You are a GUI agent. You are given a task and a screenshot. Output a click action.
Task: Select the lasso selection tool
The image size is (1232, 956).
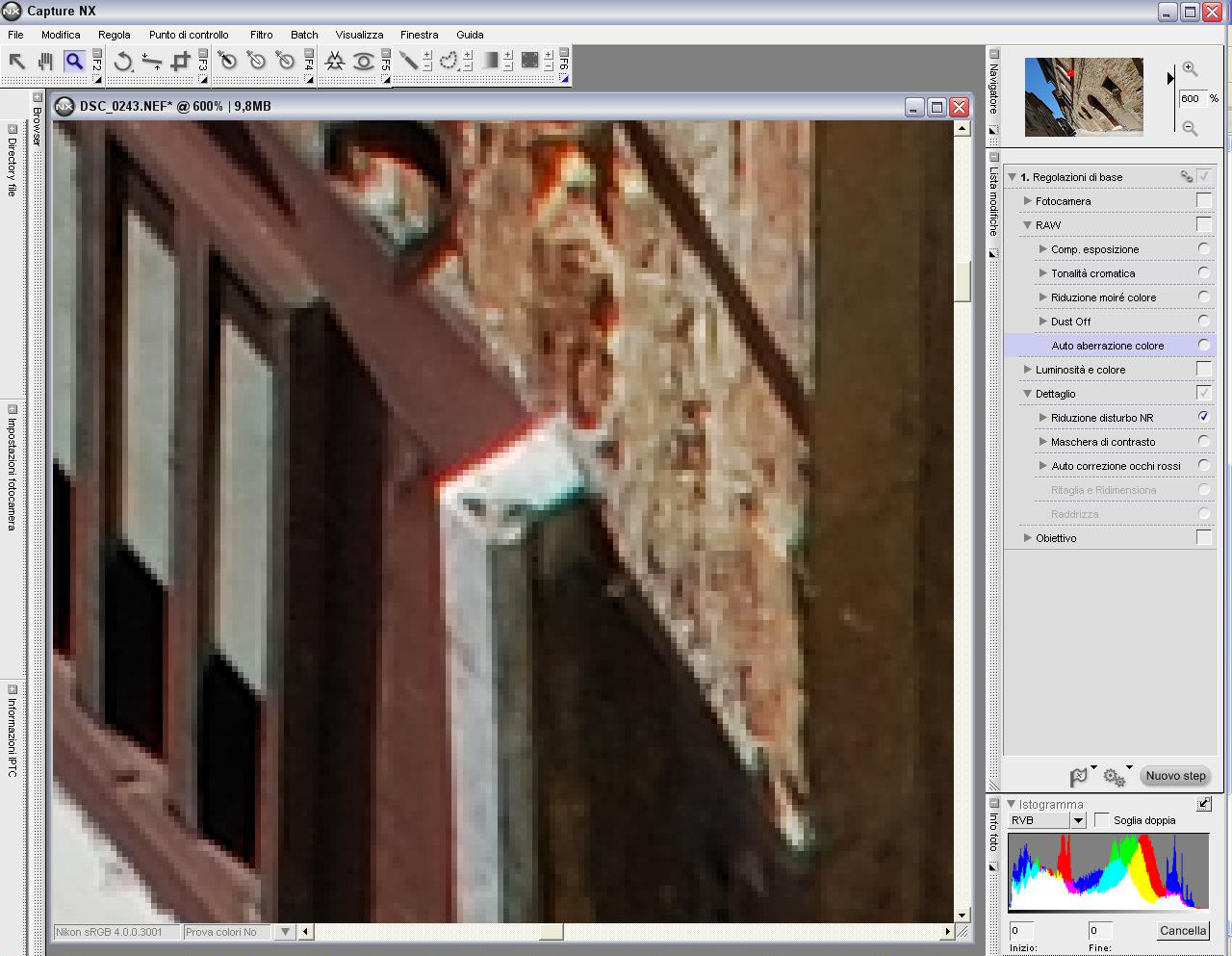(449, 61)
